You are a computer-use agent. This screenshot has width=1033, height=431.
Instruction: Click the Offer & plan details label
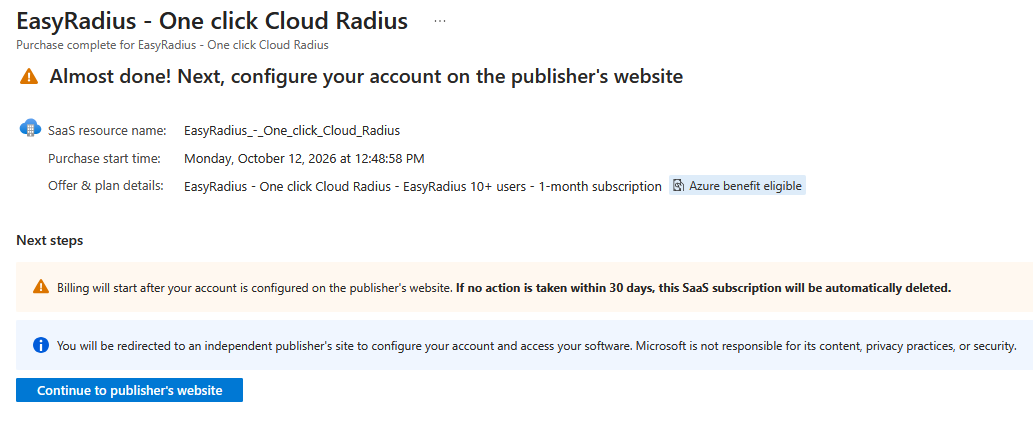click(x=105, y=186)
